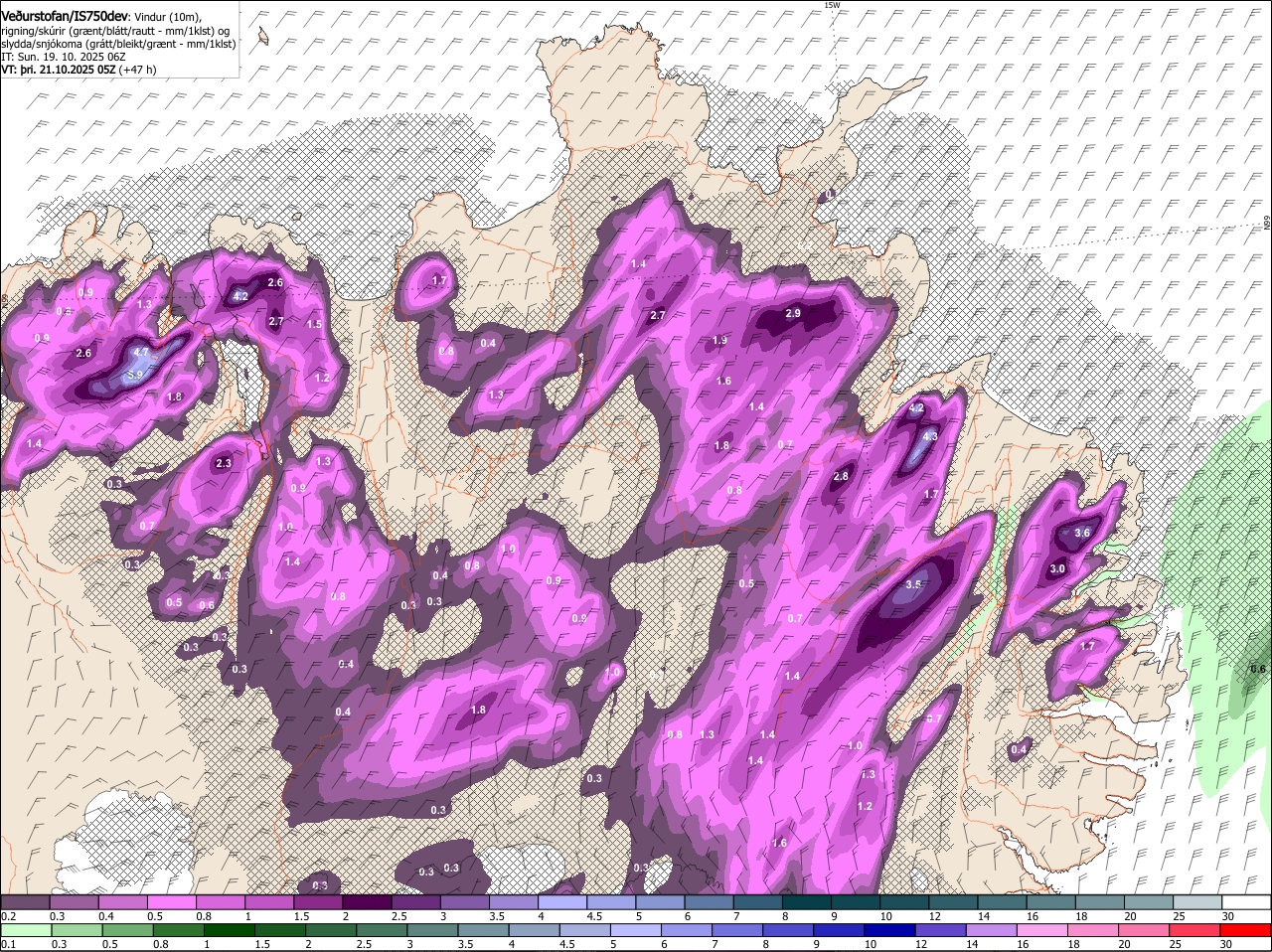This screenshot has height=952, width=1272.
Task: Click the 'VT: þri. 21.10.2025 05Z (+47 h)' line
Action: pyautogui.click(x=79, y=70)
